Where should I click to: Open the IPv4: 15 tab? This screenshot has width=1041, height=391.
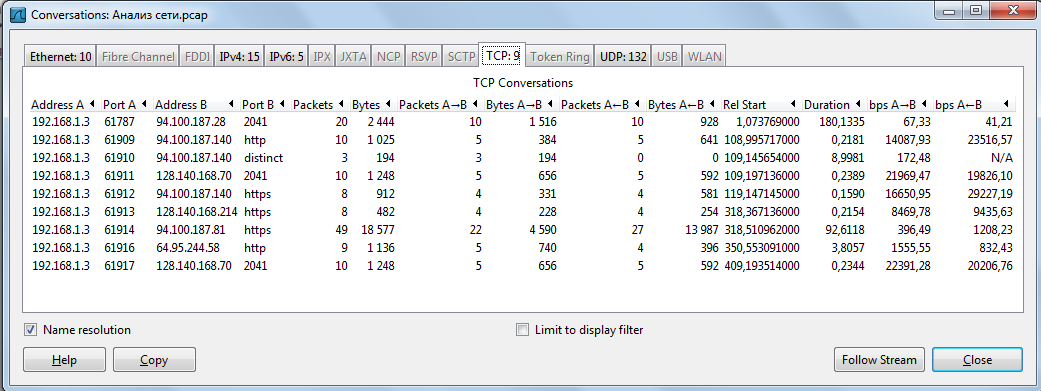(x=240, y=57)
